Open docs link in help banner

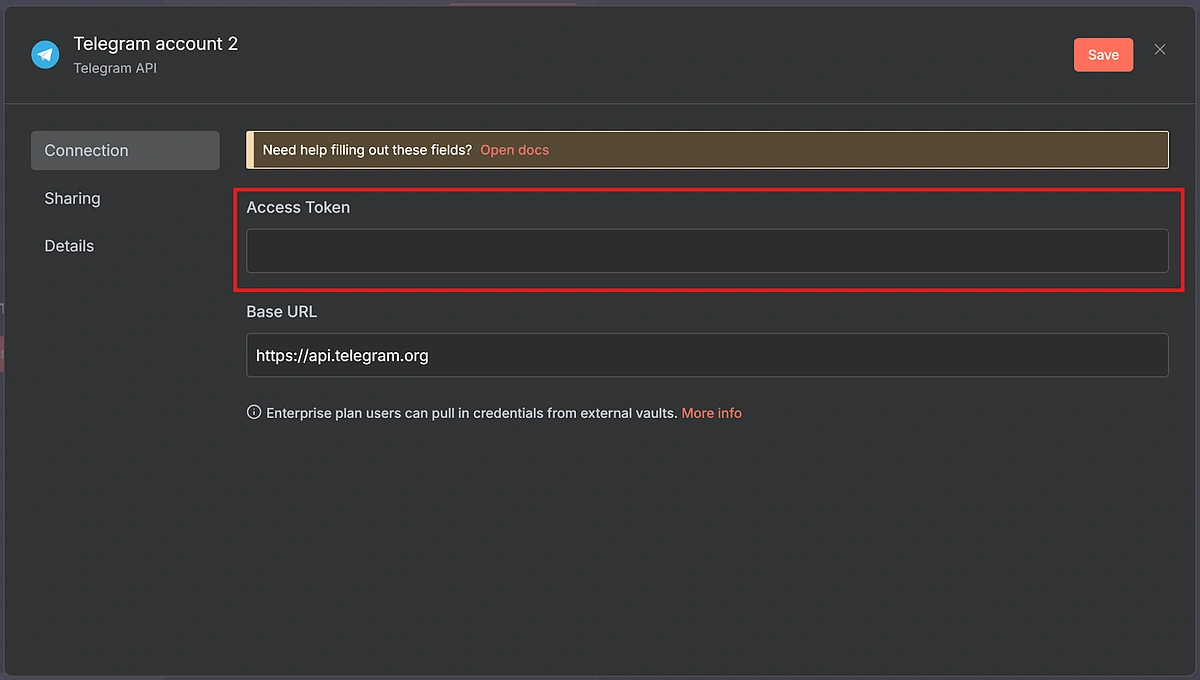pyautogui.click(x=514, y=150)
